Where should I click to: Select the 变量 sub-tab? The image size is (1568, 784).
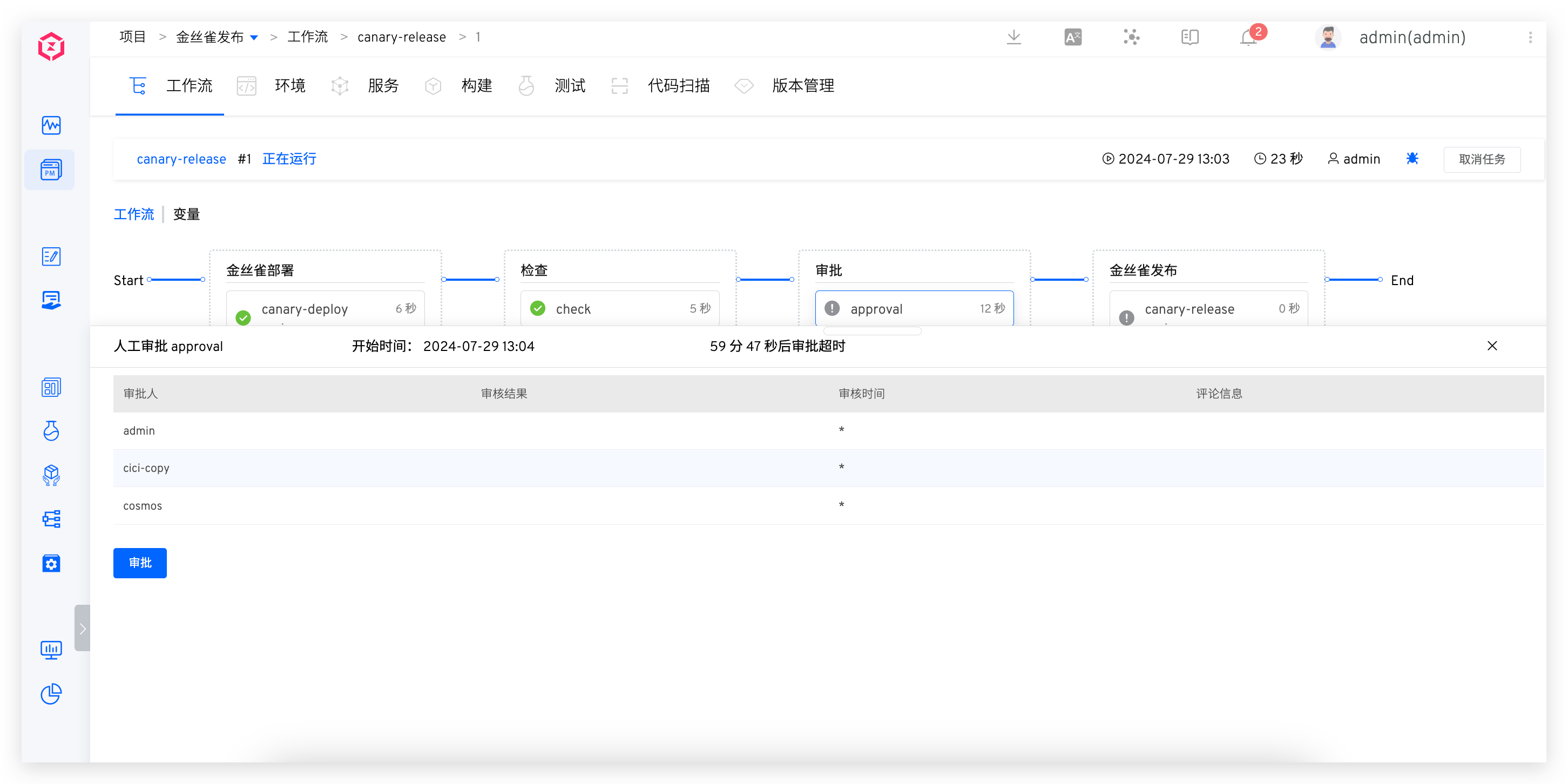coord(186,214)
